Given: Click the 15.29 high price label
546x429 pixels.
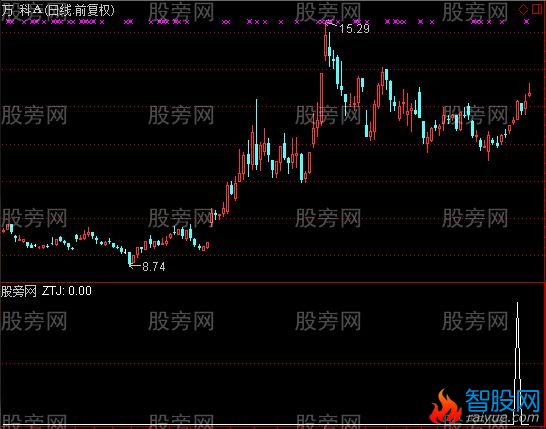Looking at the screenshot, I should click(354, 29).
